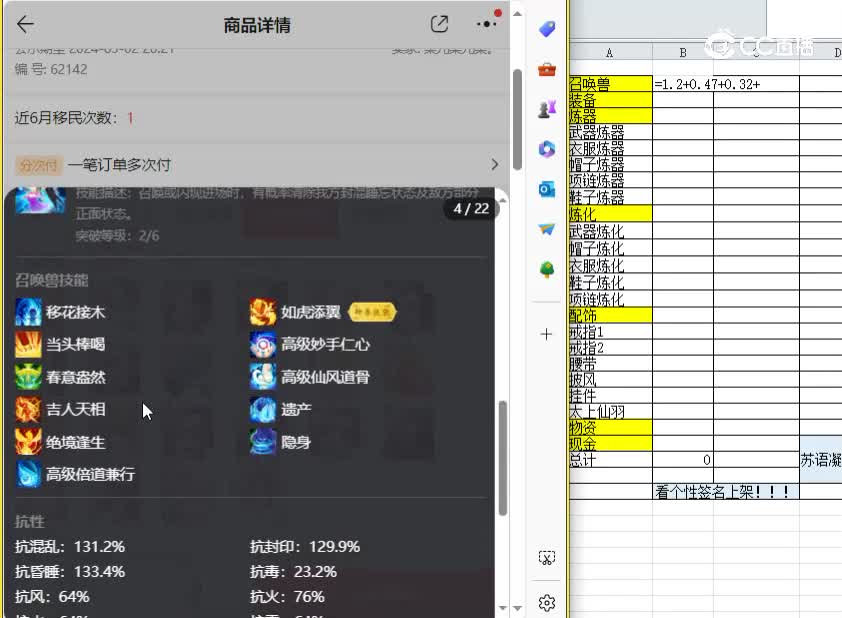Select the 如虎添翼 skill icon
842x618 pixels.
click(262, 312)
